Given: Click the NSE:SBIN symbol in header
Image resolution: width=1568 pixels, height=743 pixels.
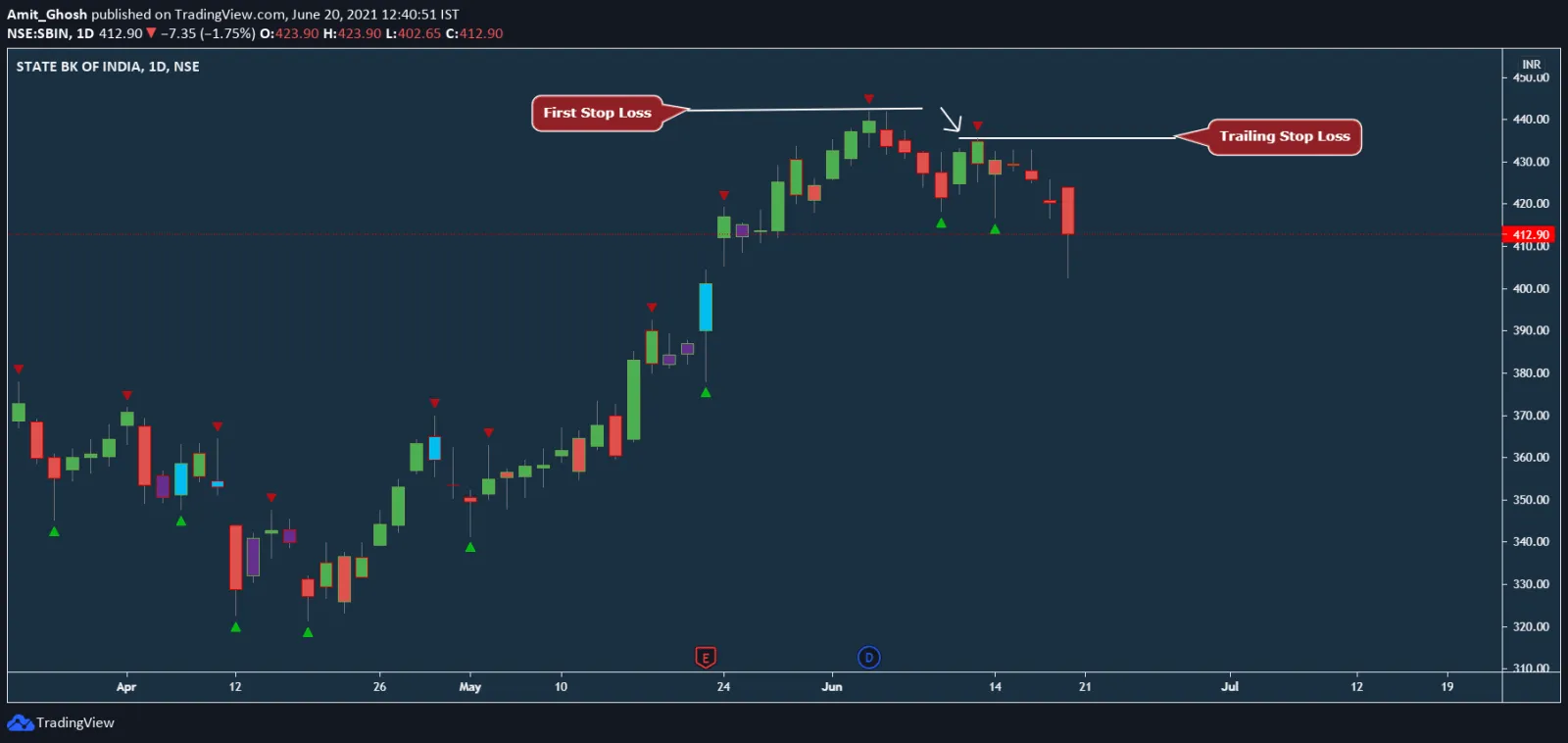Looking at the screenshot, I should (38, 33).
